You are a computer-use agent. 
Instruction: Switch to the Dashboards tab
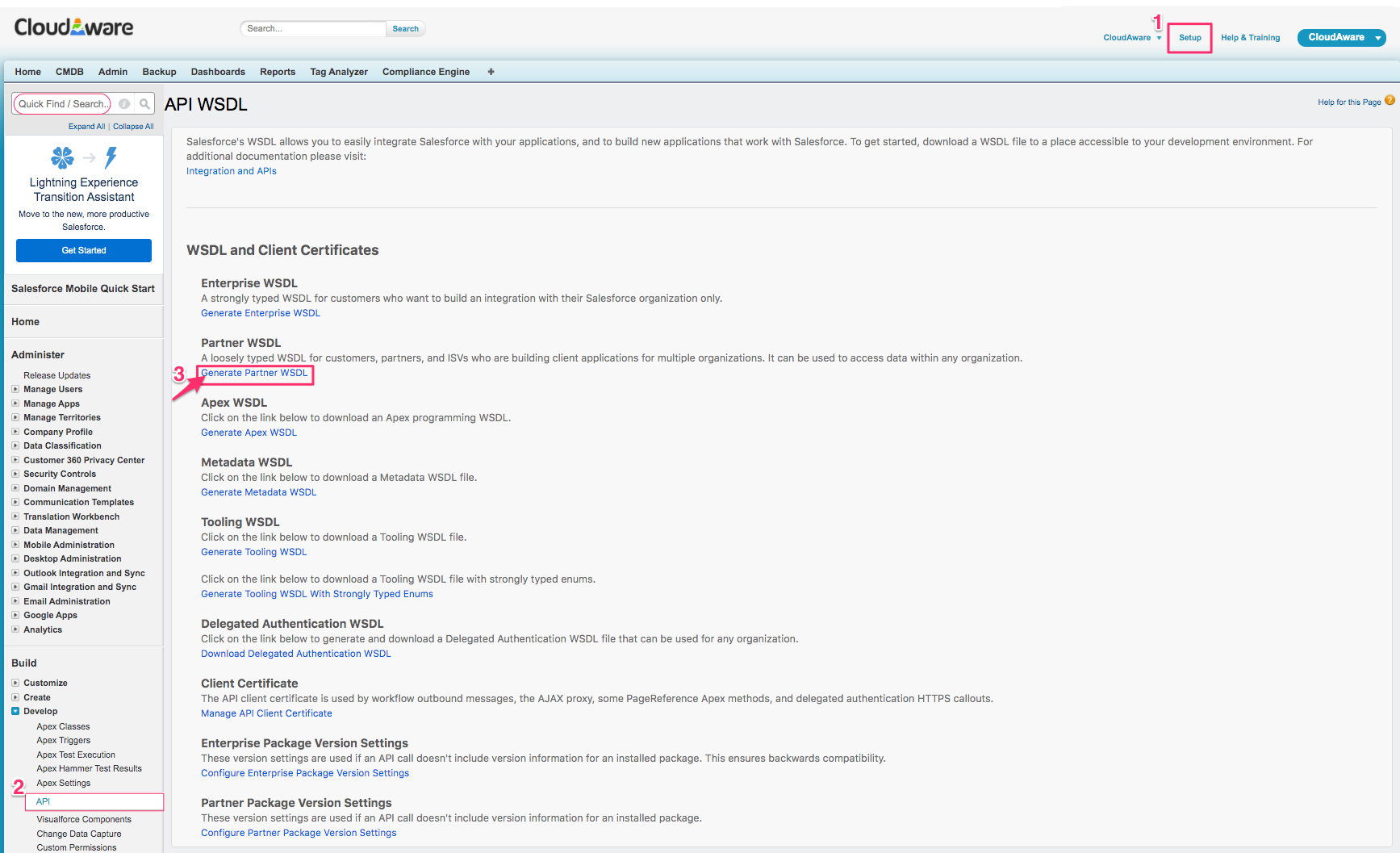218,72
